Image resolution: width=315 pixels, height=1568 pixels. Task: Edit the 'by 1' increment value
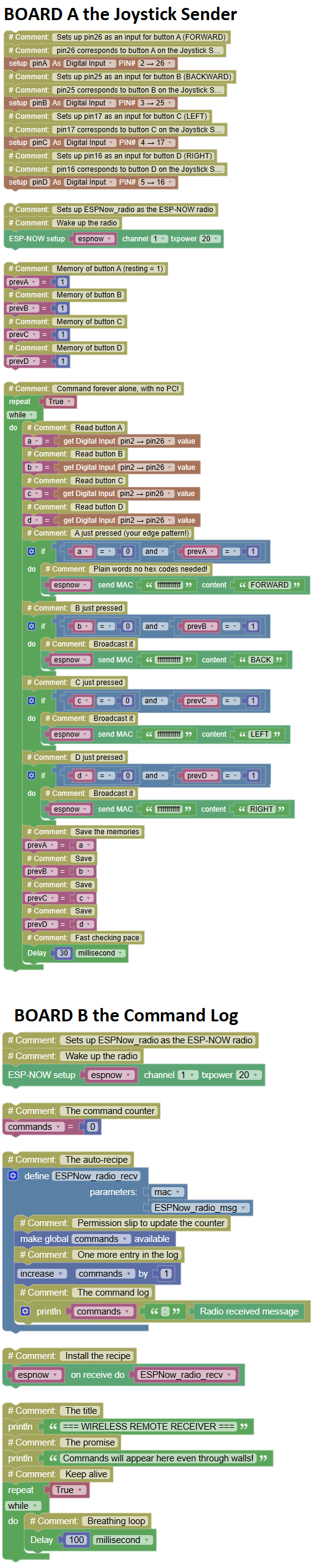pyautogui.click(x=166, y=1273)
